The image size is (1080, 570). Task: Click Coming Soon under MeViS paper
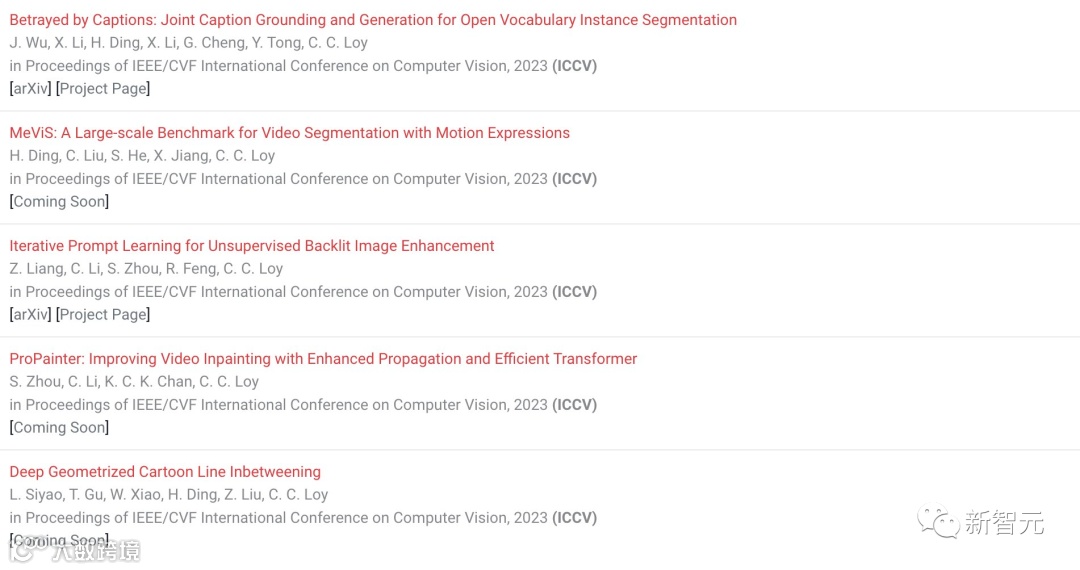(x=59, y=201)
